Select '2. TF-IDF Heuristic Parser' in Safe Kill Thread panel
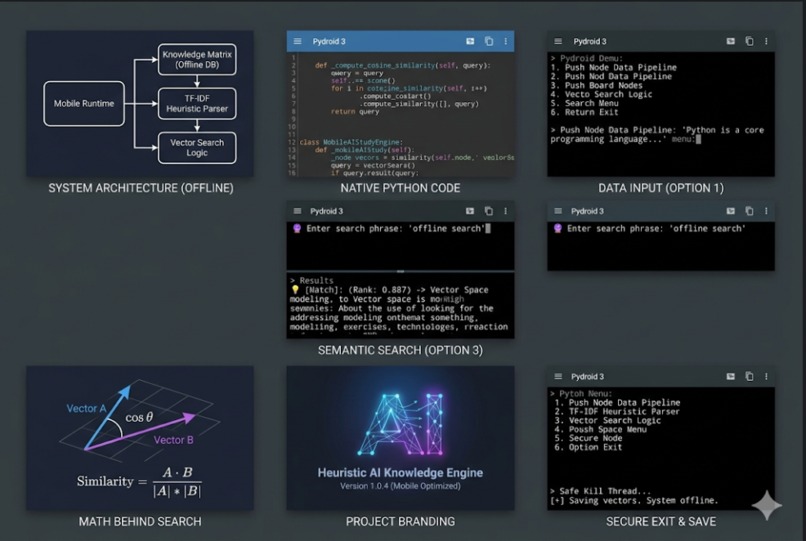 (617, 411)
